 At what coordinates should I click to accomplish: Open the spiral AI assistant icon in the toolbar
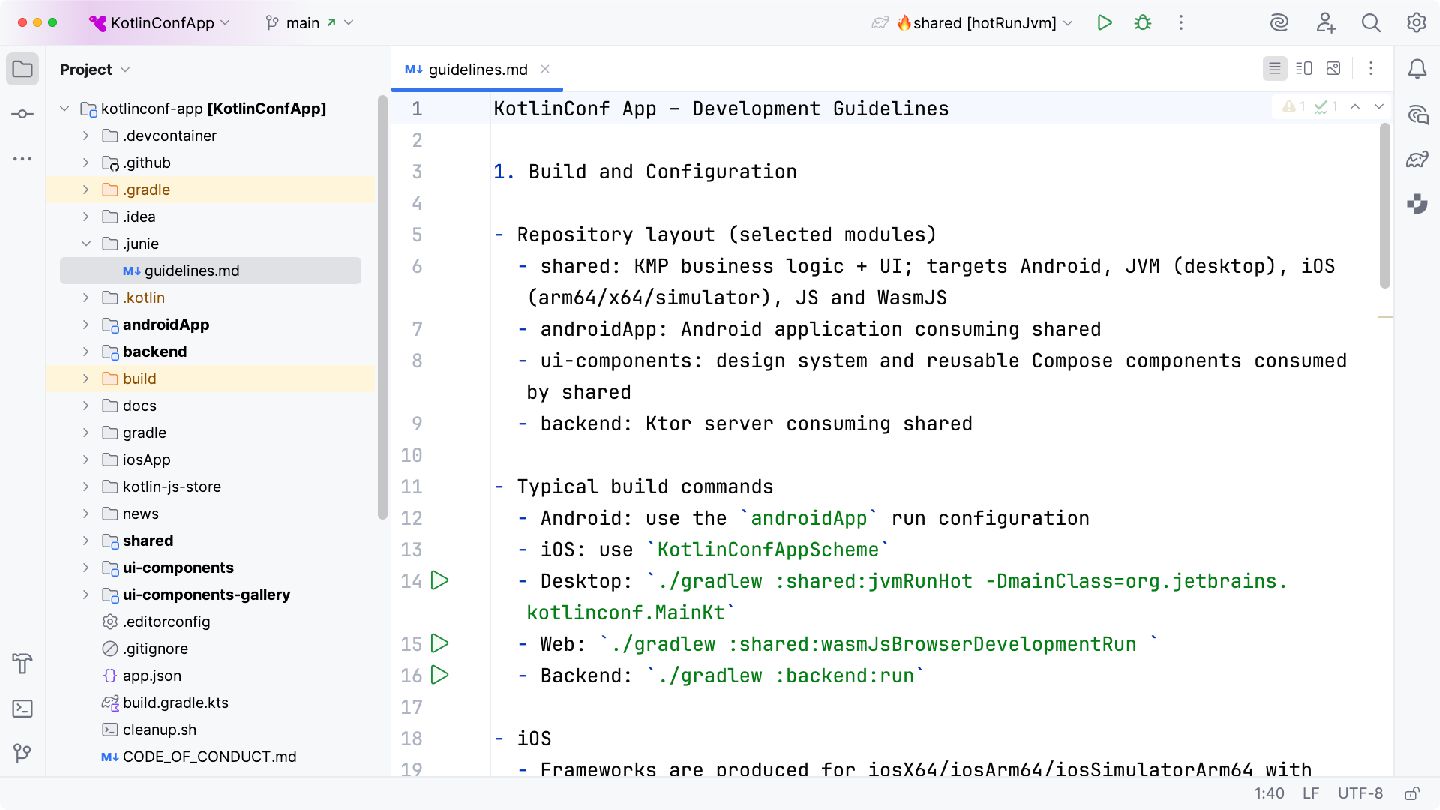(1279, 22)
